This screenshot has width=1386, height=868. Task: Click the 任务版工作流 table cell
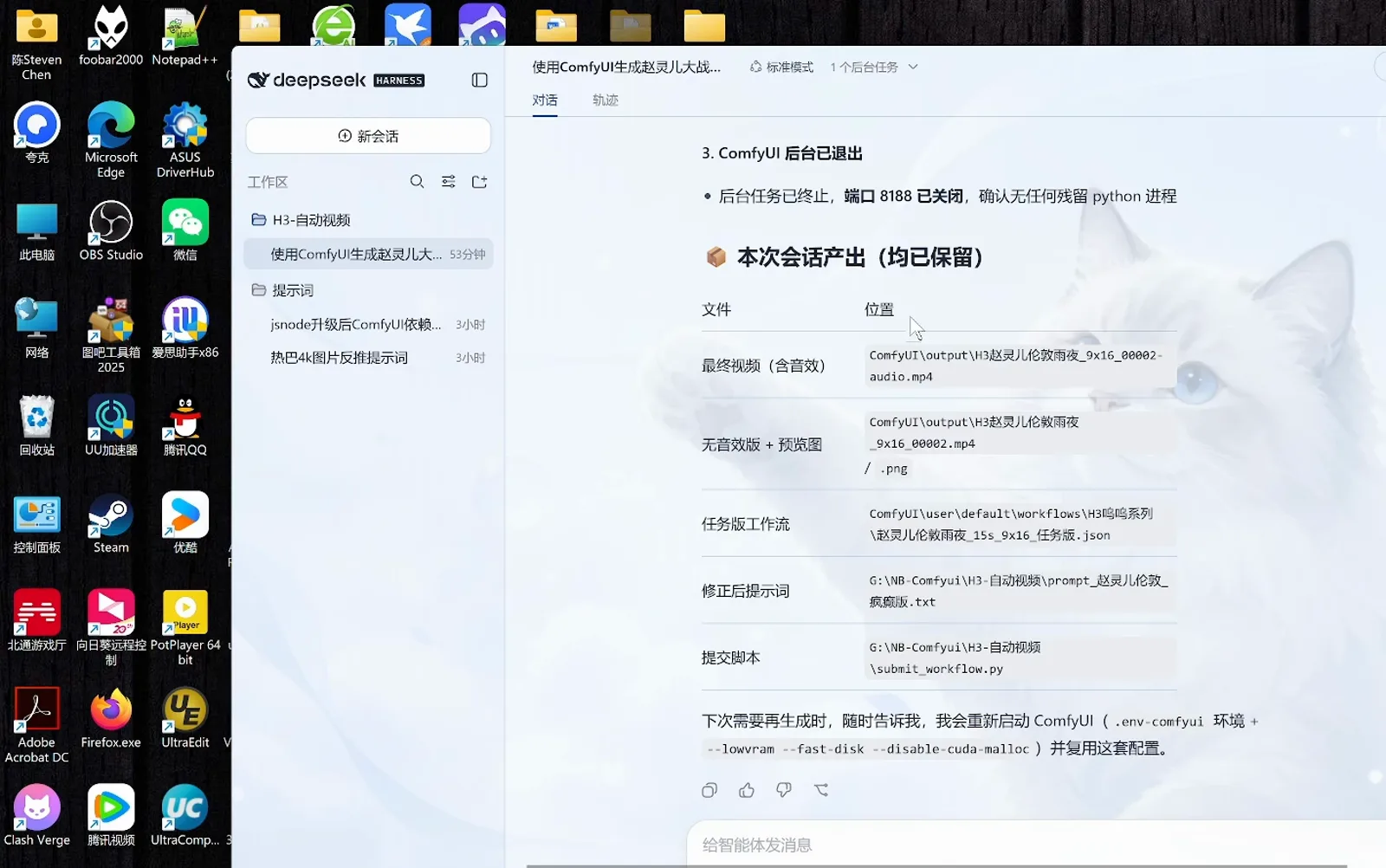(x=746, y=524)
